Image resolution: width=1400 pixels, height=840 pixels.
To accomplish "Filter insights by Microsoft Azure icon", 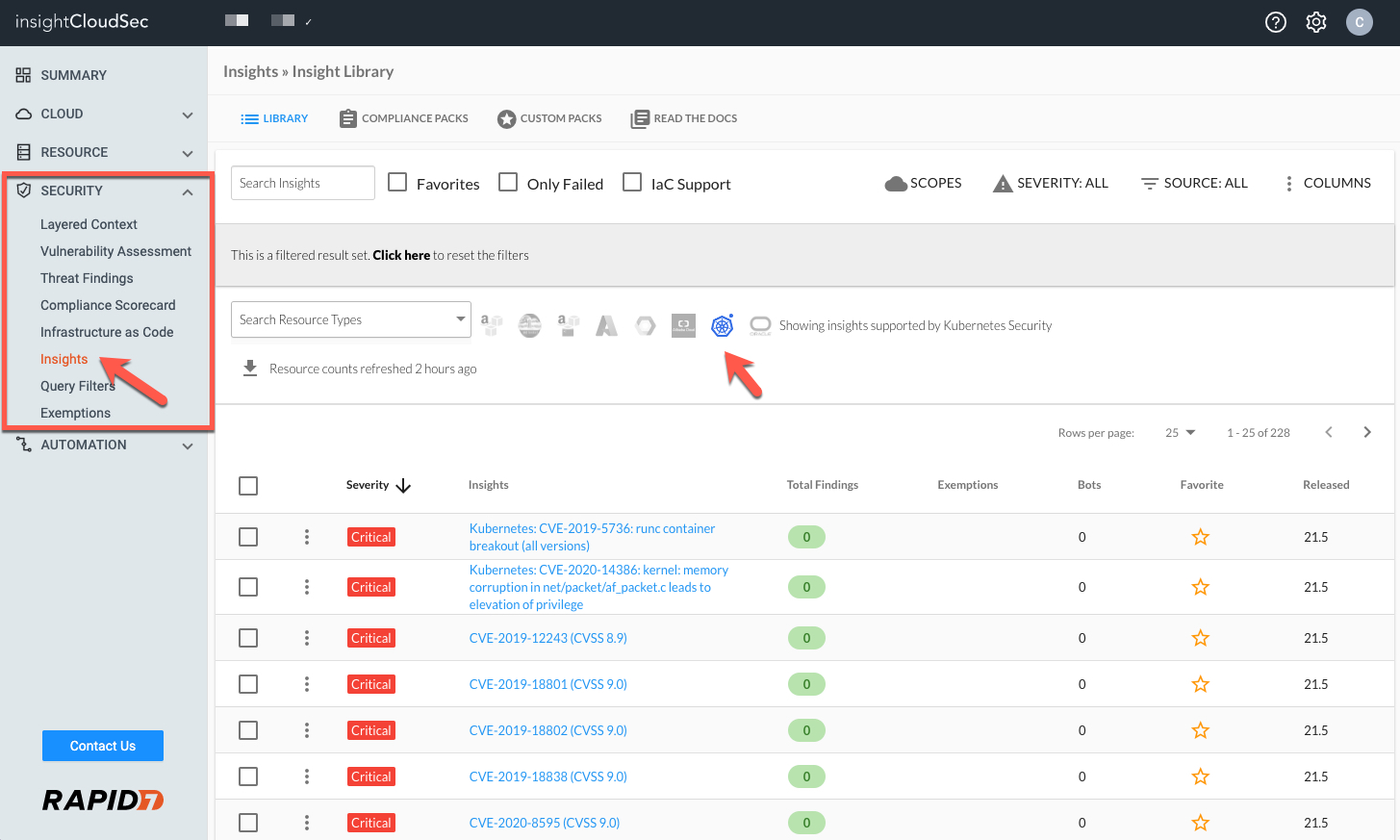I will coord(606,325).
